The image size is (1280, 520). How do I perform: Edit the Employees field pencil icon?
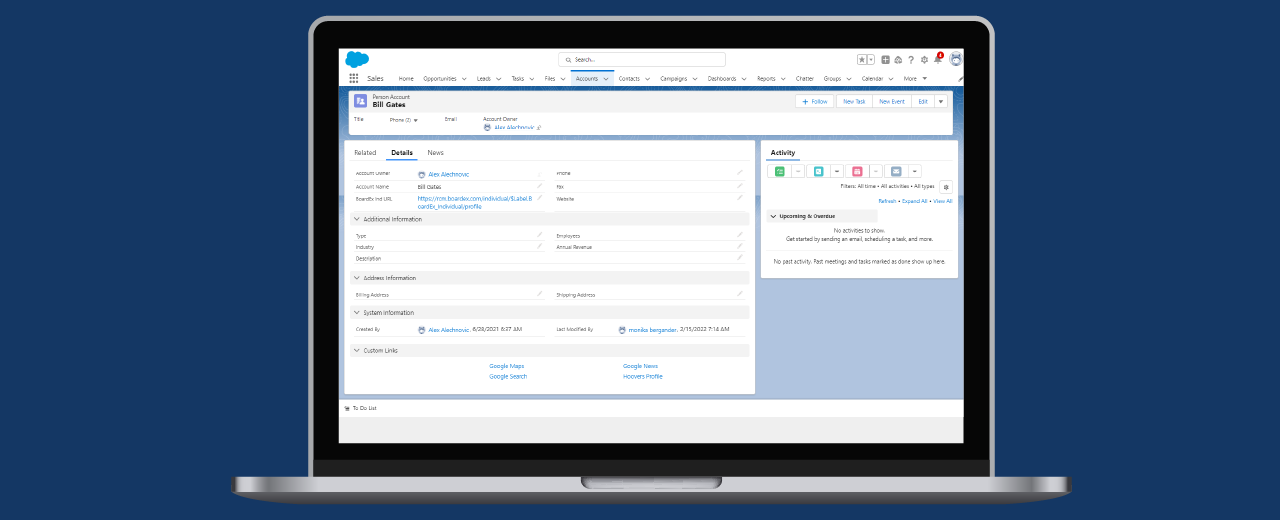click(740, 235)
